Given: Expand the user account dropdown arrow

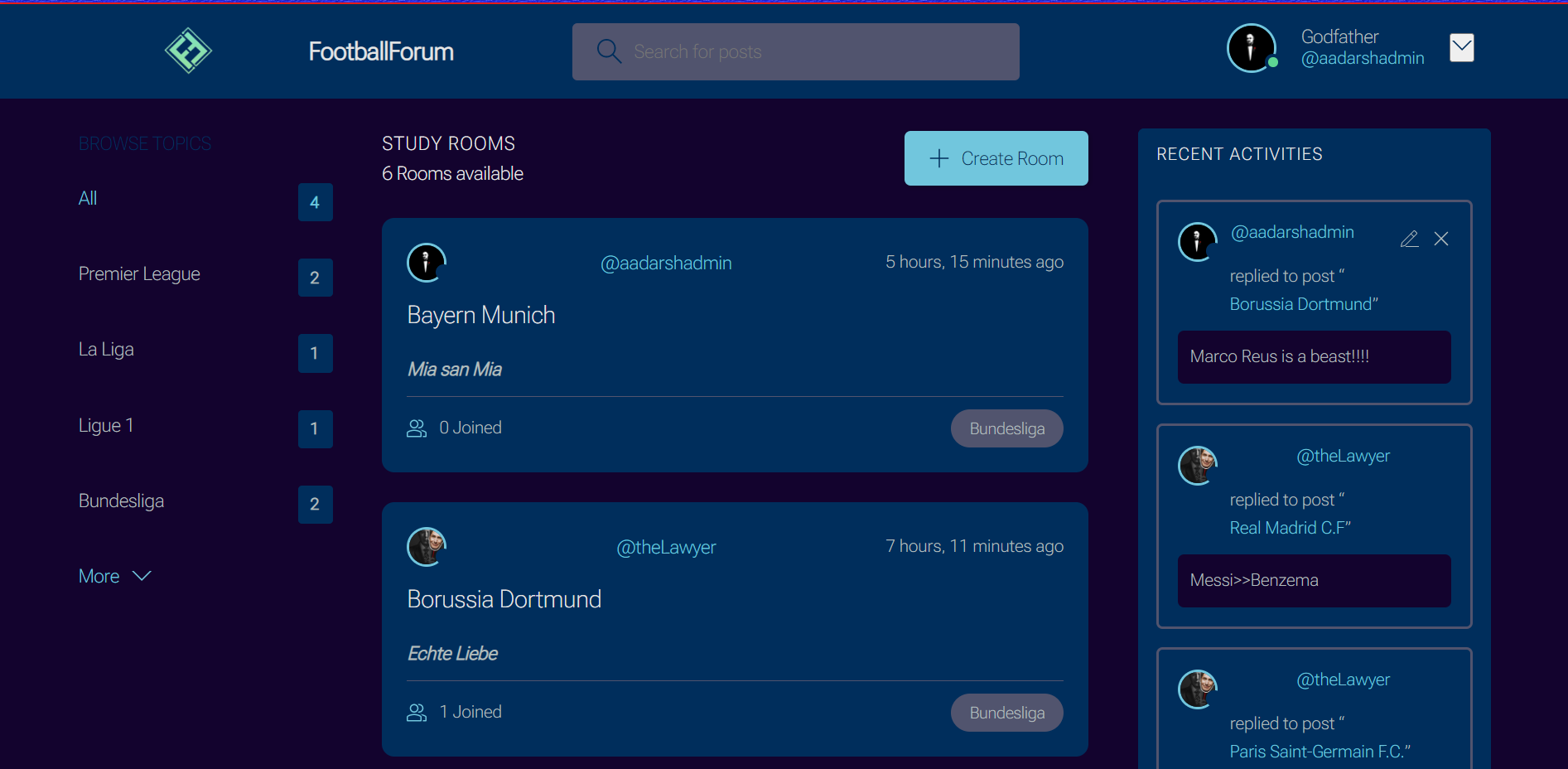Looking at the screenshot, I should coord(1462,48).
